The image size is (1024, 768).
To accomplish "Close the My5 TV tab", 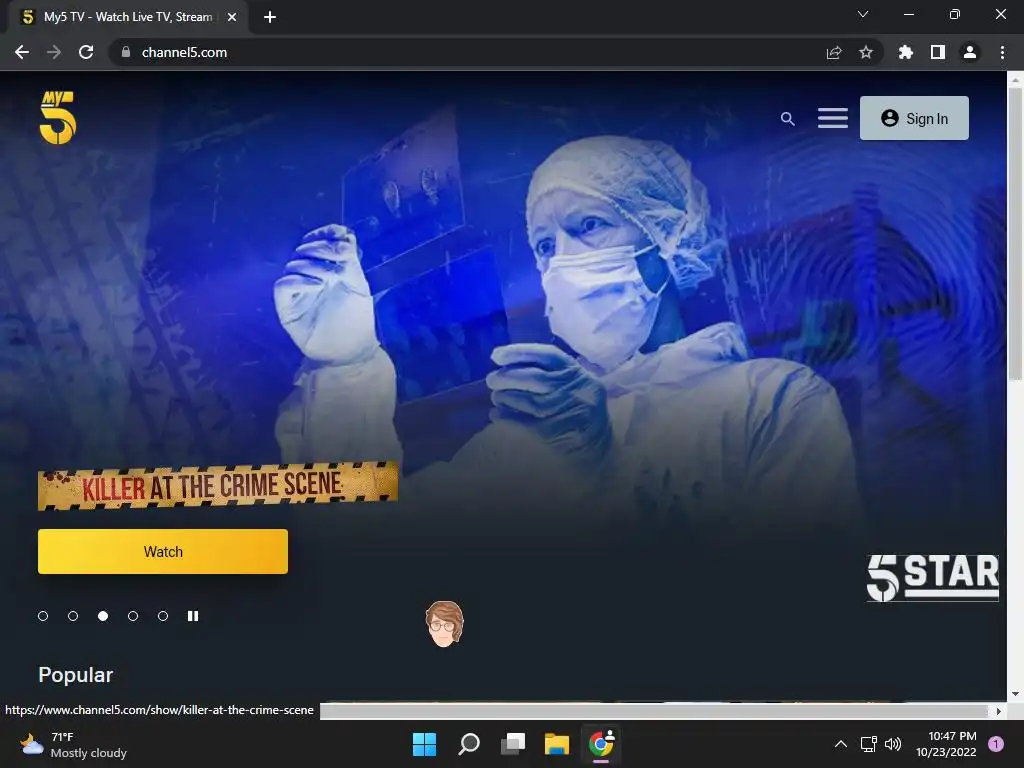I will click(x=232, y=17).
